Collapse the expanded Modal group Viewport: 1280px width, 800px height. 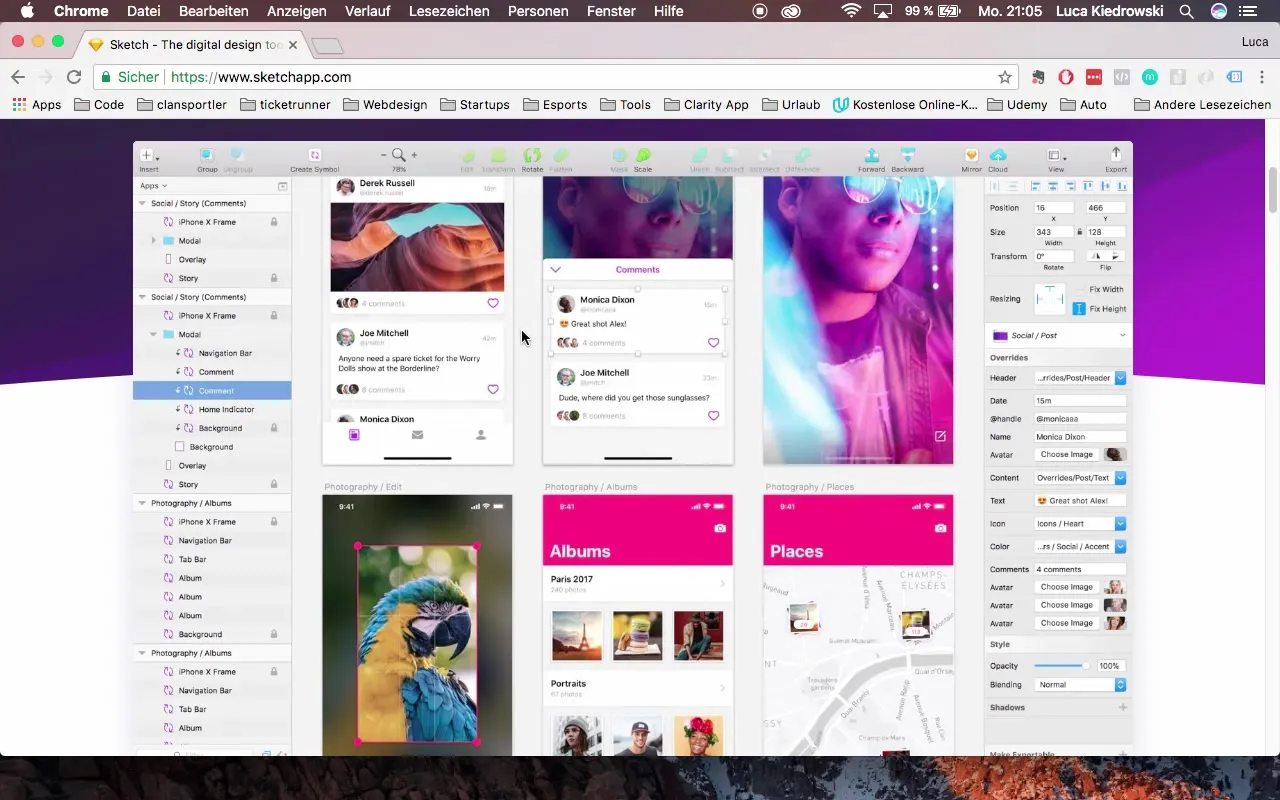(154, 335)
